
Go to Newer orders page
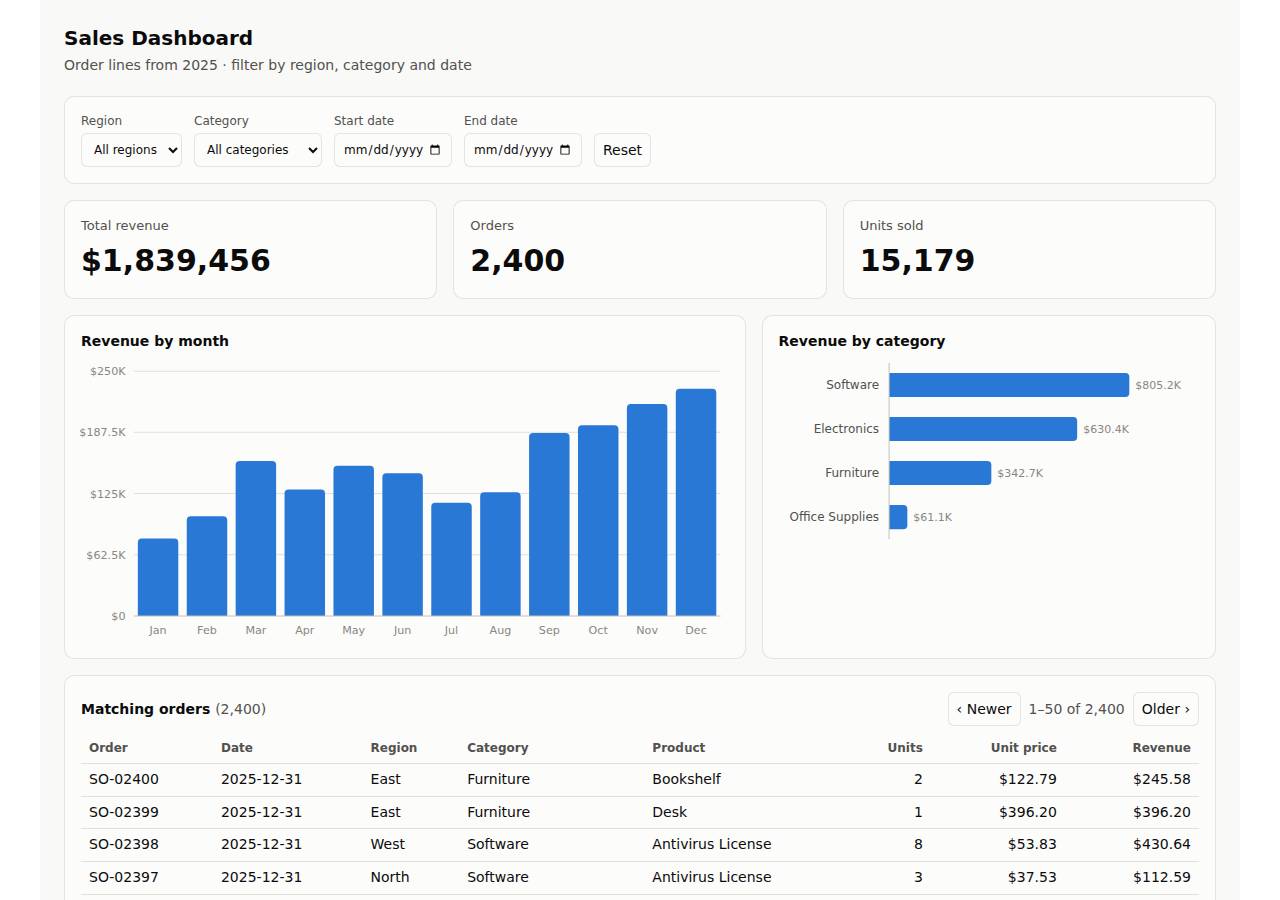pyautogui.click(x=984, y=709)
